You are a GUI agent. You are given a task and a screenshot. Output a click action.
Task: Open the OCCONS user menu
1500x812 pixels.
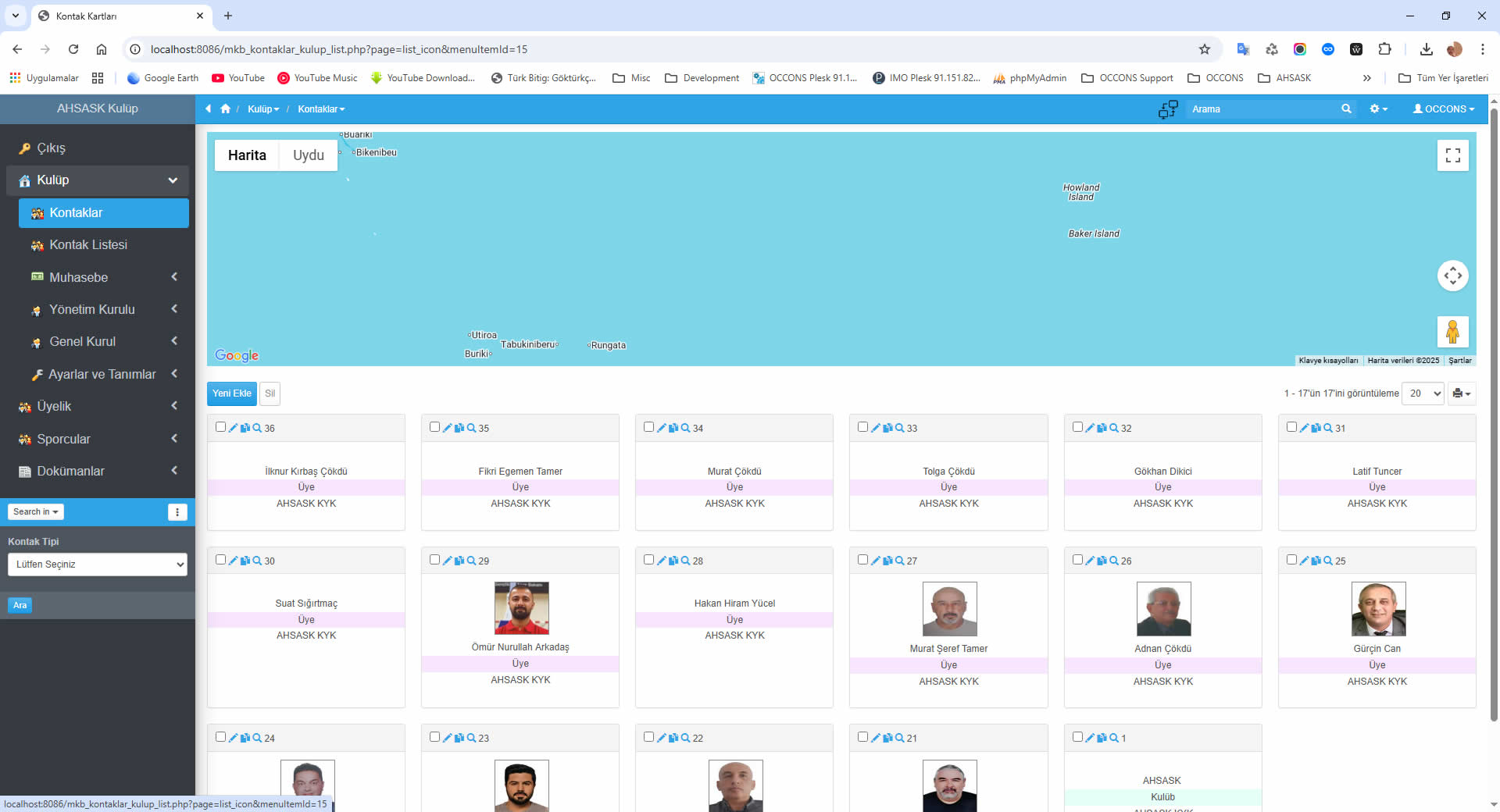coord(1443,109)
